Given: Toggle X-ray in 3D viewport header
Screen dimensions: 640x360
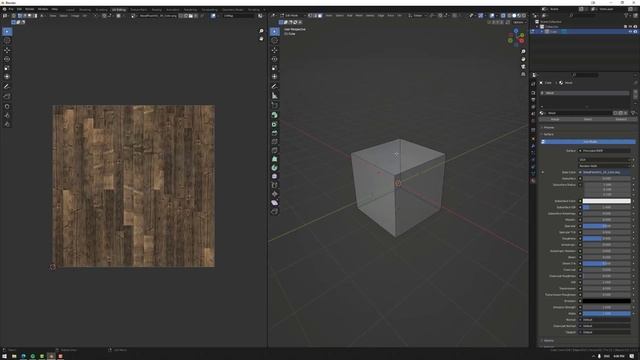Looking at the screenshot, I should (503, 16).
